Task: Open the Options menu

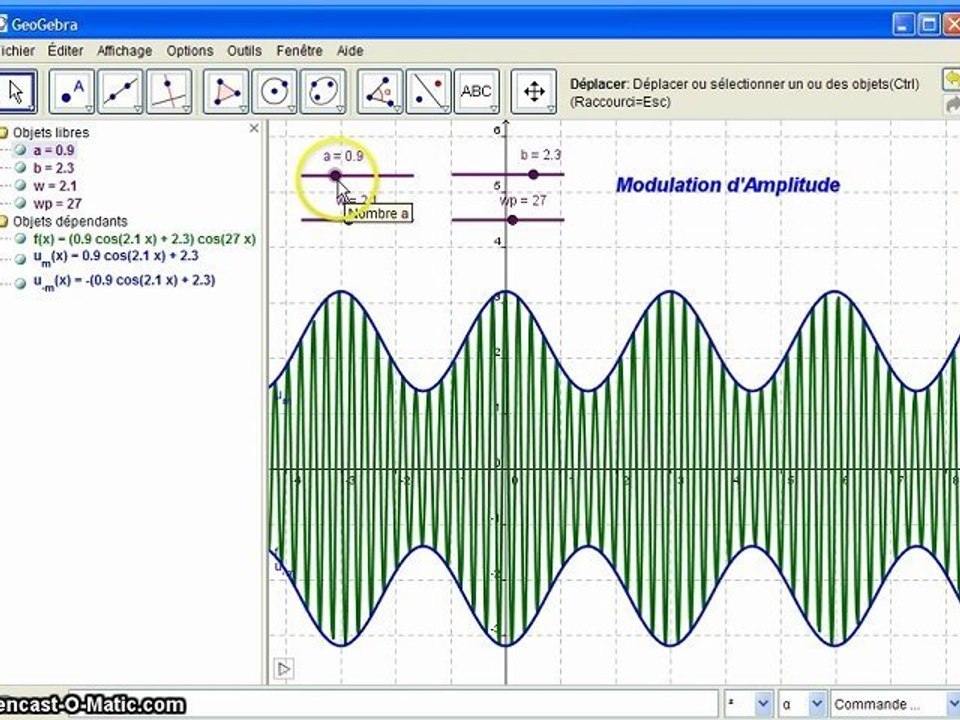Action: point(190,51)
